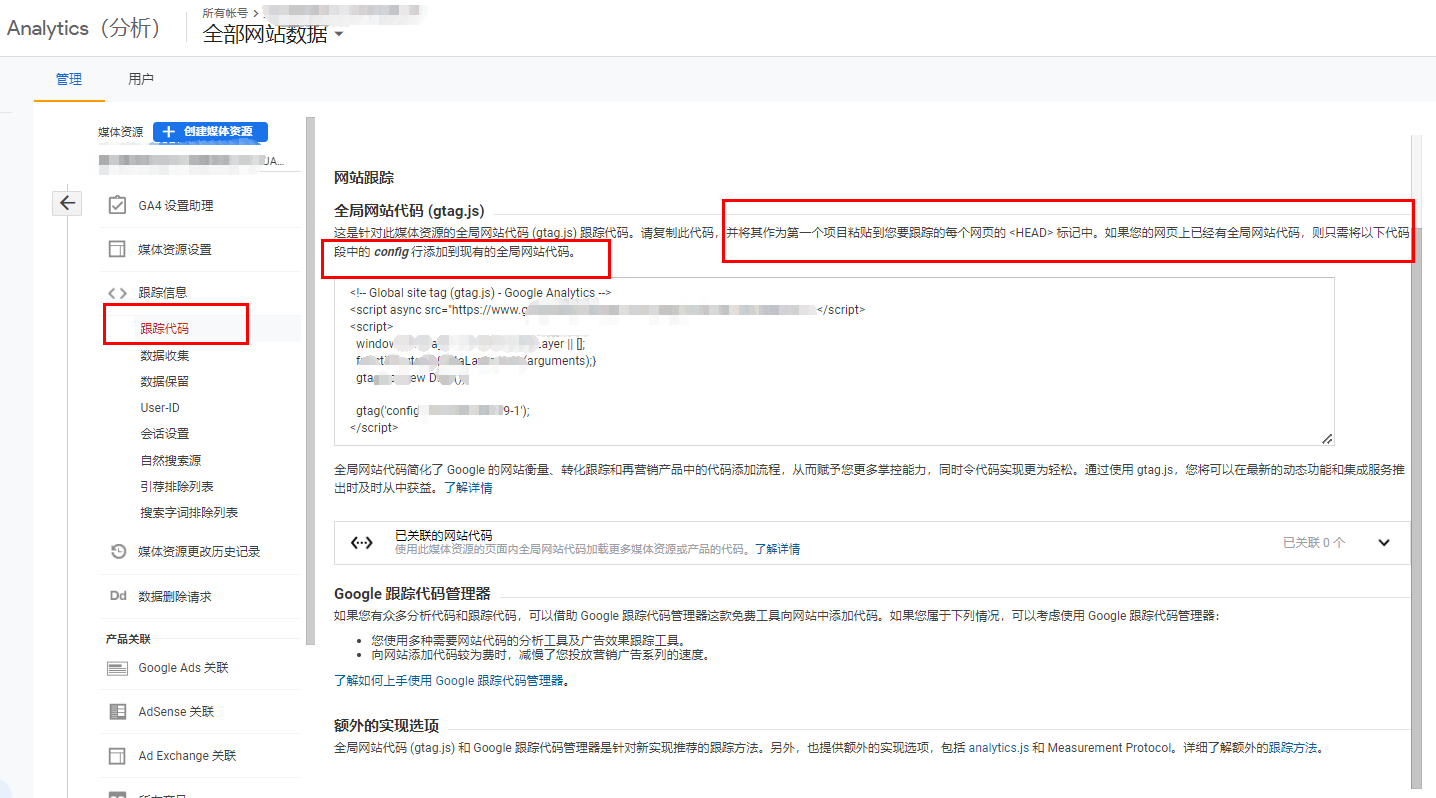Click the back arrow button in sidebar
Screen dimensions: 1436x798
point(67,203)
